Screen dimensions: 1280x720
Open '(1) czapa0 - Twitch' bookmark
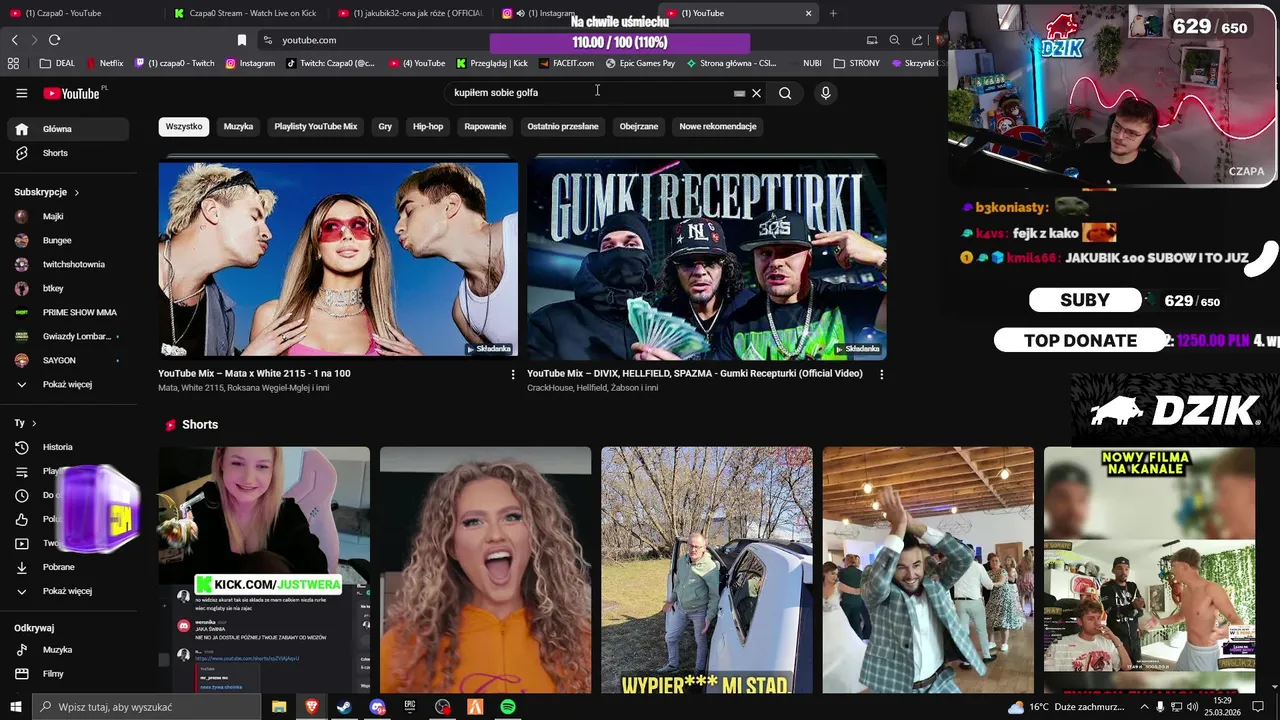pos(174,63)
